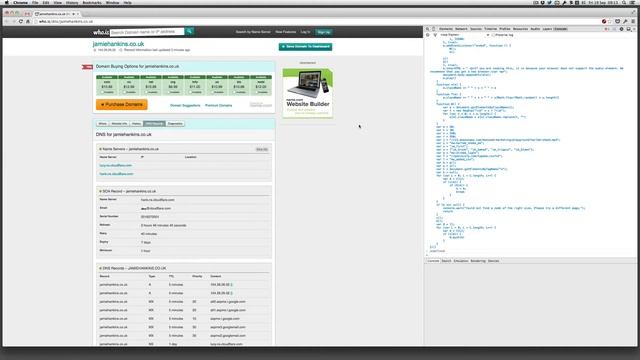Click the Sign Up button

[x=324, y=31]
